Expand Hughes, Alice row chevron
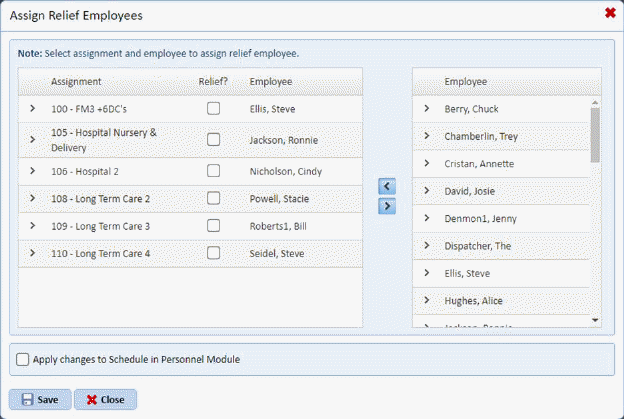Image resolution: width=624 pixels, height=419 pixels. [426, 301]
